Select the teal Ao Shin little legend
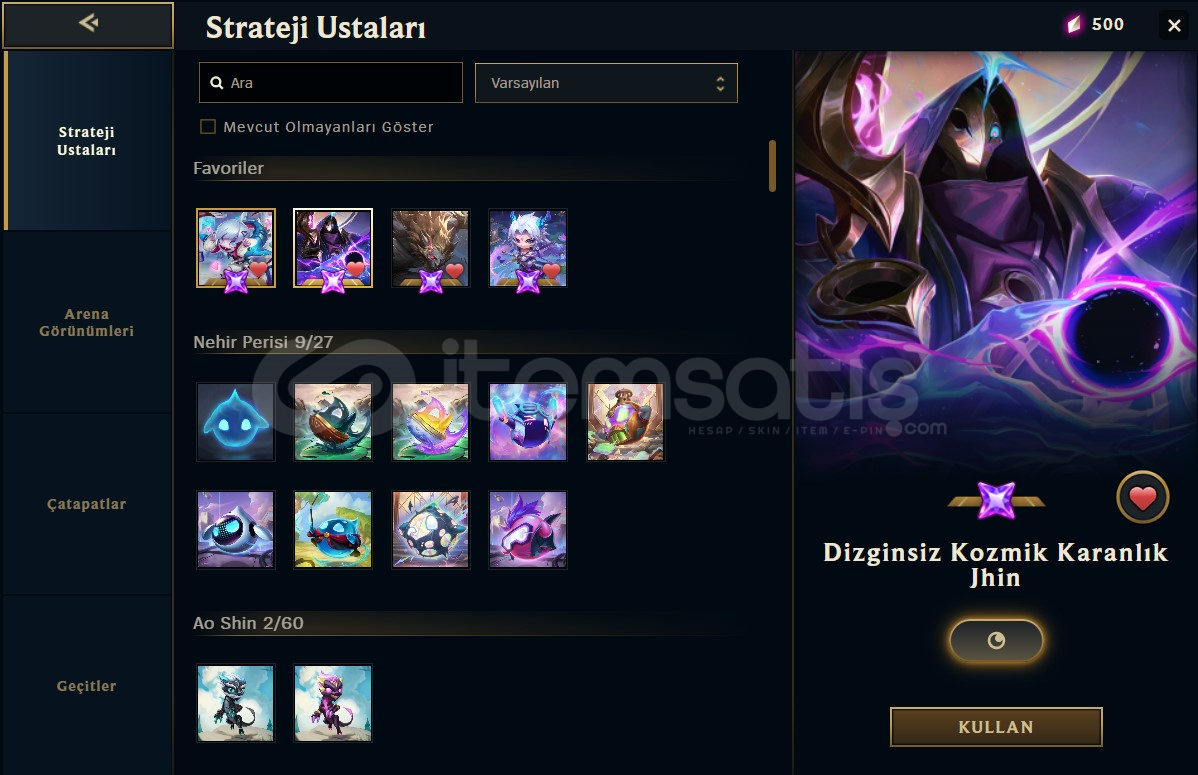 click(x=235, y=703)
